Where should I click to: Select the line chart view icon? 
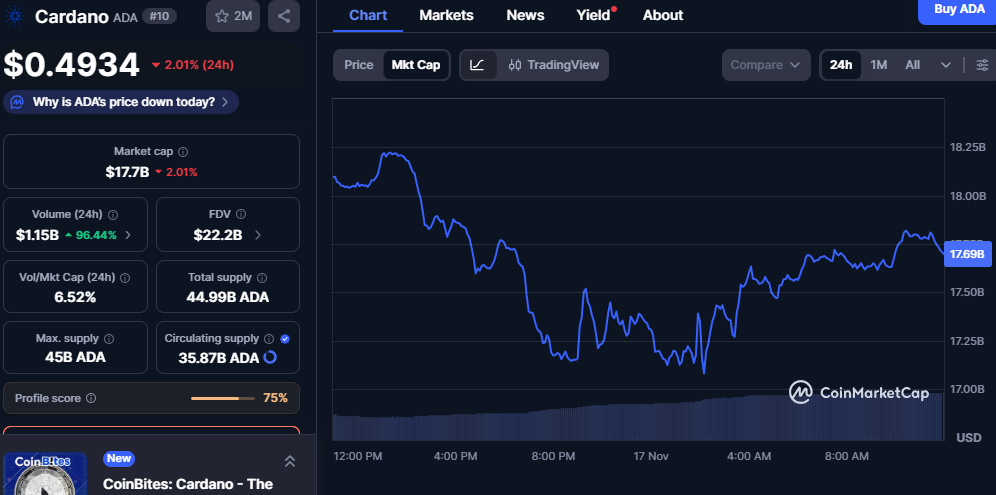478,65
